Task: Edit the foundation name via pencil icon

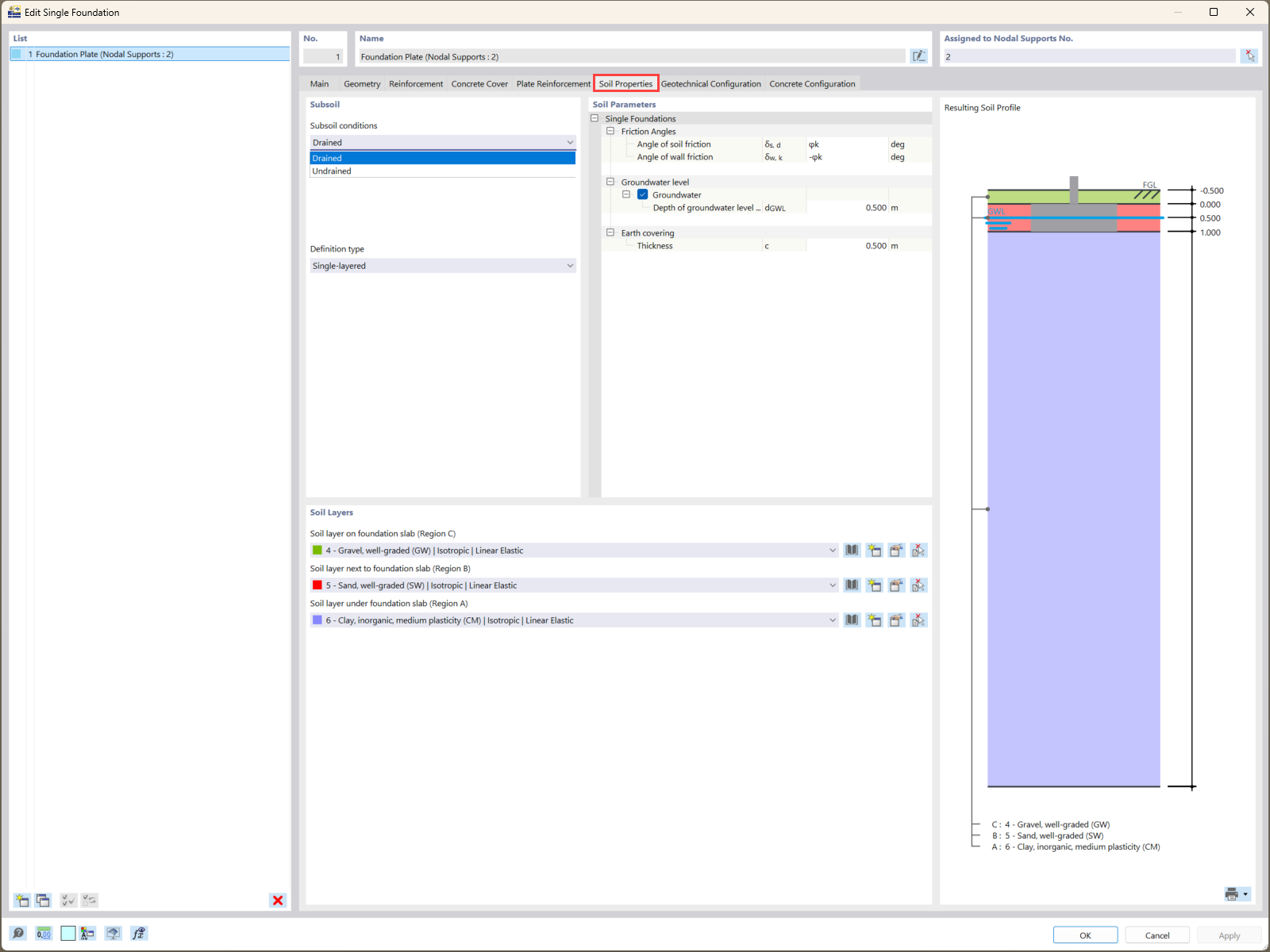Action: pyautogui.click(x=918, y=56)
